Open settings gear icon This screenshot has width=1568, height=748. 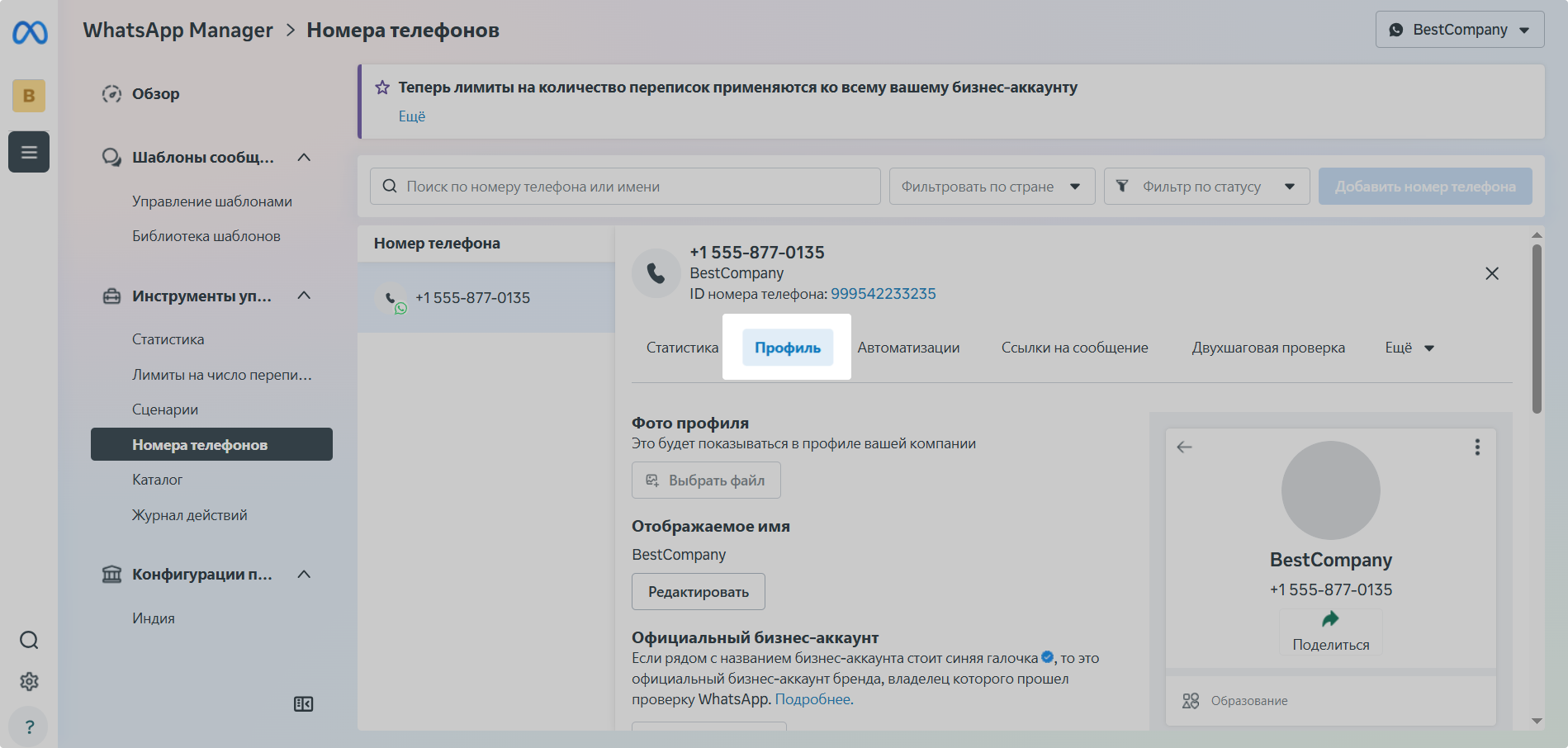29,681
